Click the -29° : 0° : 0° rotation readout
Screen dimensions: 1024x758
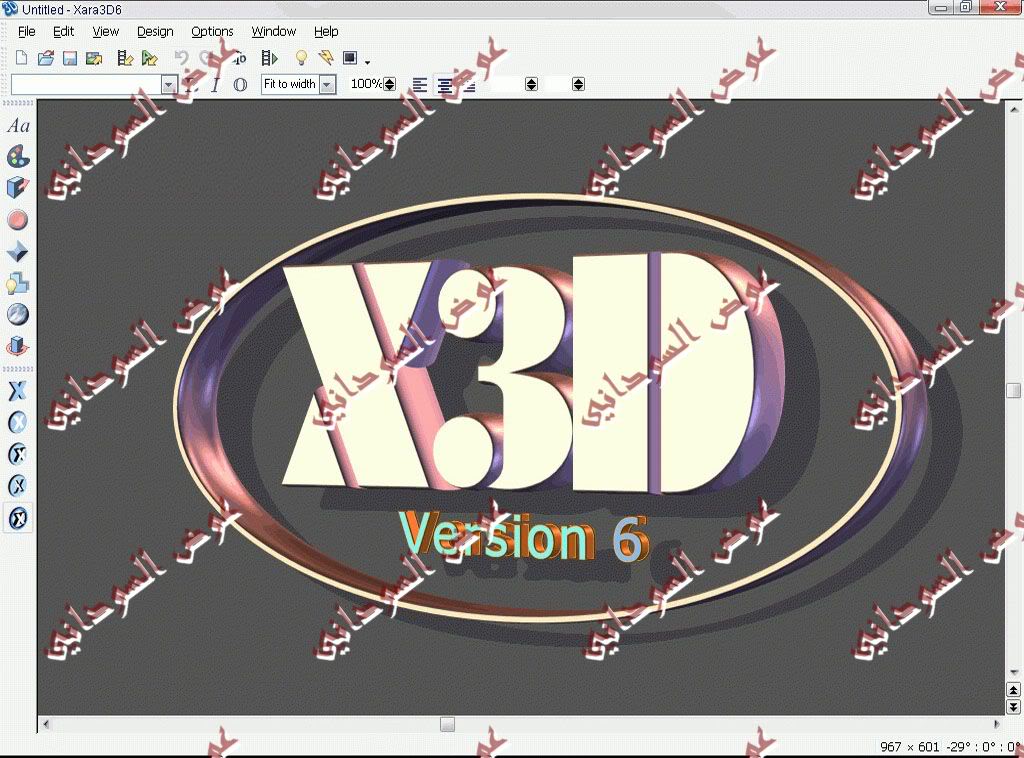coord(985,746)
